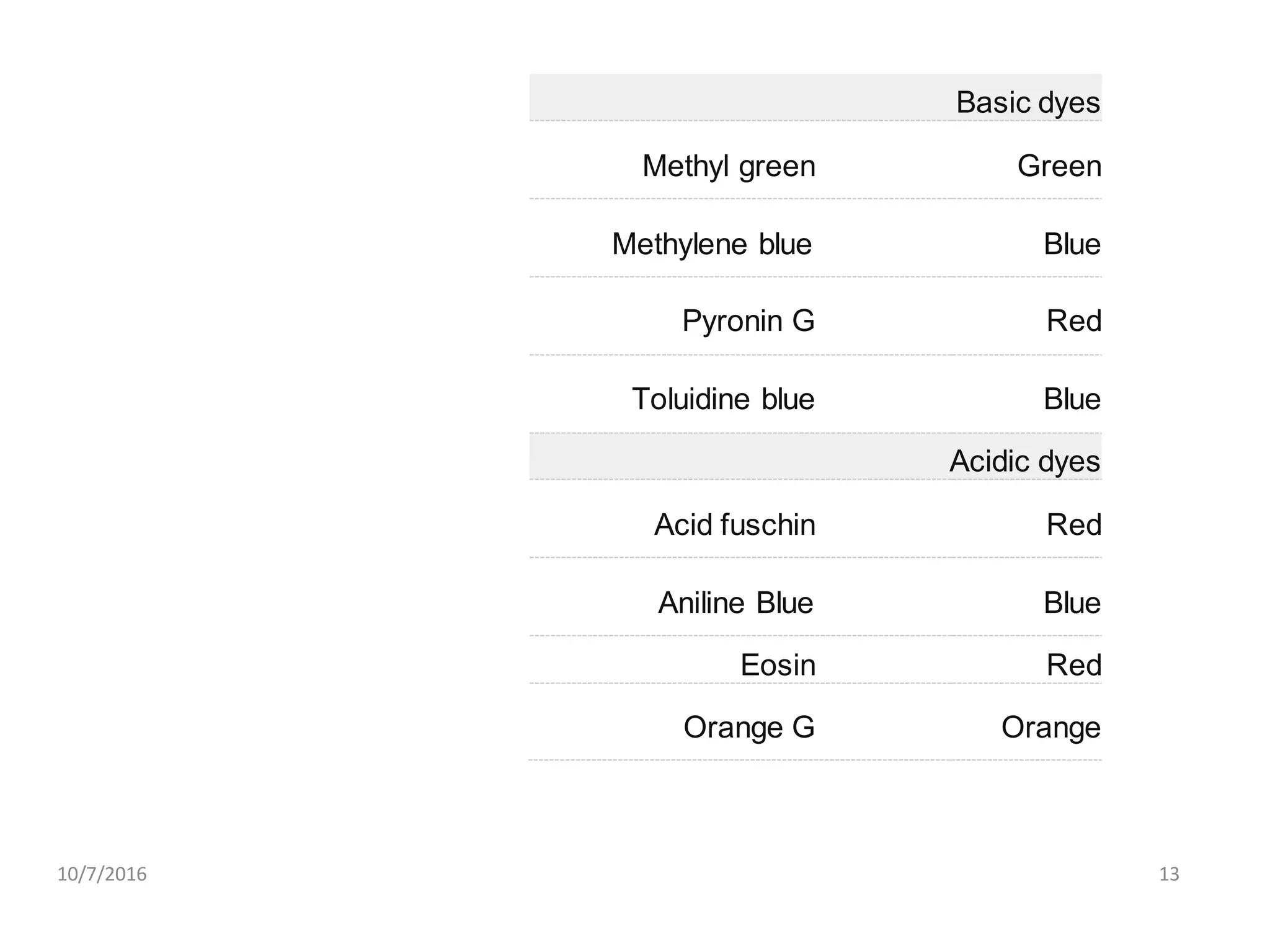1270x952 pixels.
Task: Click the "Acidic dyes" section header
Action: point(1024,461)
